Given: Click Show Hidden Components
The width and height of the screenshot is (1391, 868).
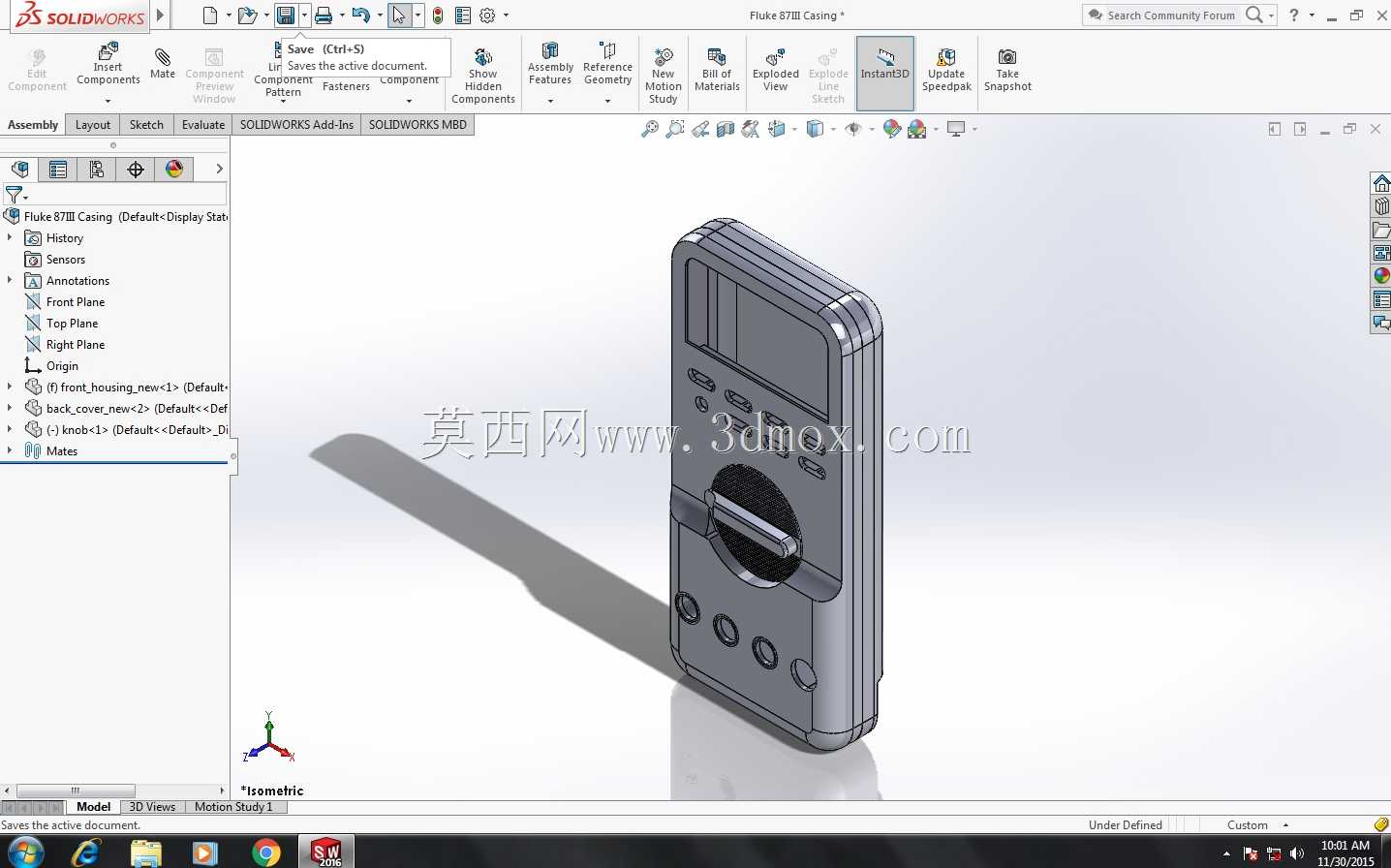Looking at the screenshot, I should (483, 76).
